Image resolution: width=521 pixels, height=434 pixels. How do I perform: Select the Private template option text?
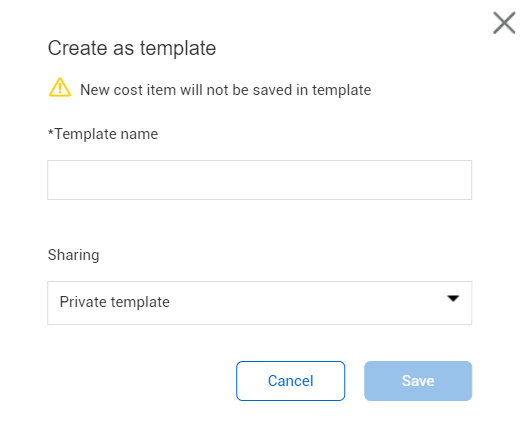[115, 302]
